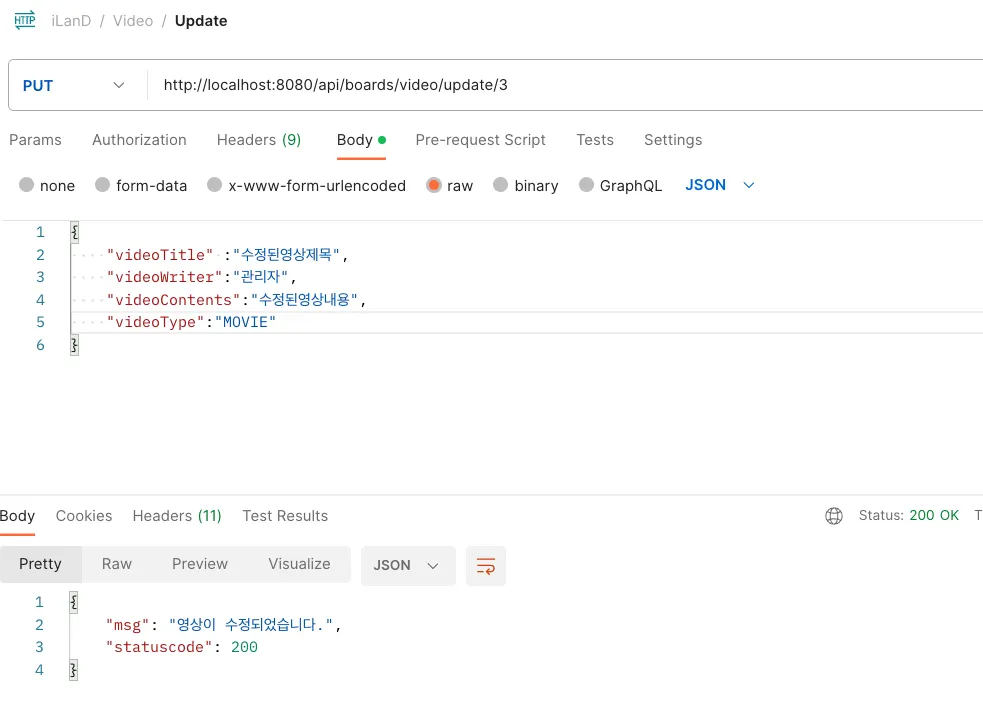Click the network globe icon
This screenshot has height=713, width=983.
click(834, 516)
